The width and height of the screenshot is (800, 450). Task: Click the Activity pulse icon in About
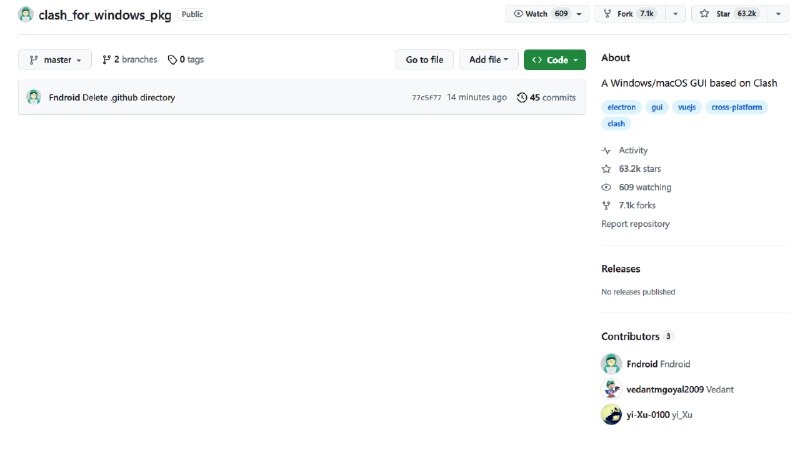click(x=606, y=151)
